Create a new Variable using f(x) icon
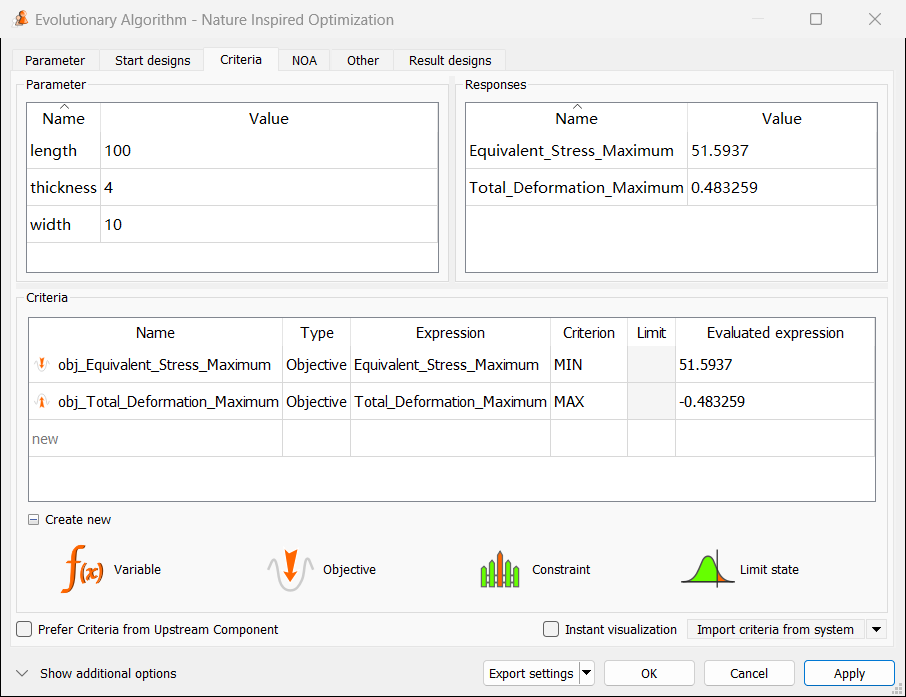 83,569
